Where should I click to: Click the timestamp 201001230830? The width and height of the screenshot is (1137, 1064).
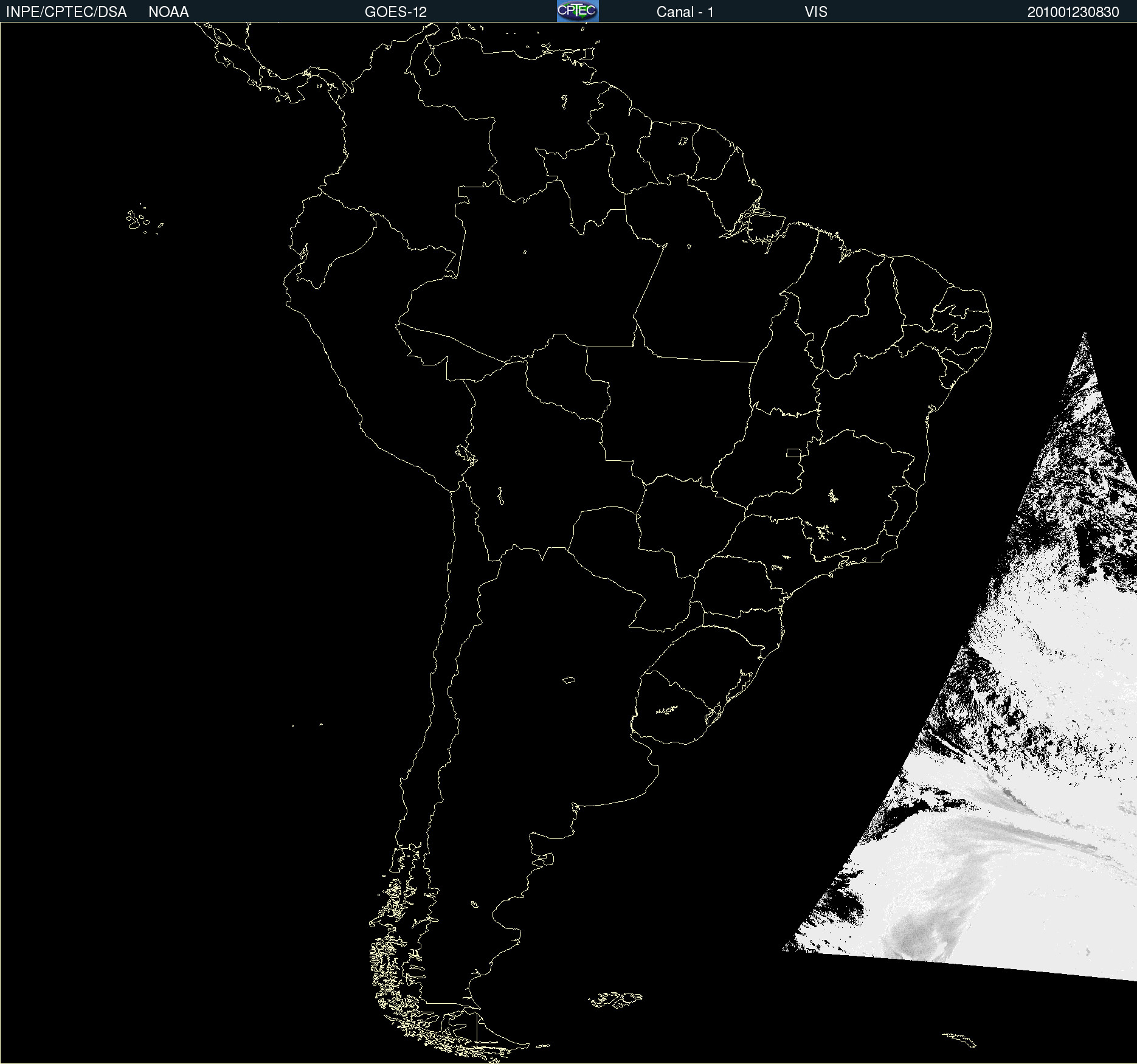1073,12
